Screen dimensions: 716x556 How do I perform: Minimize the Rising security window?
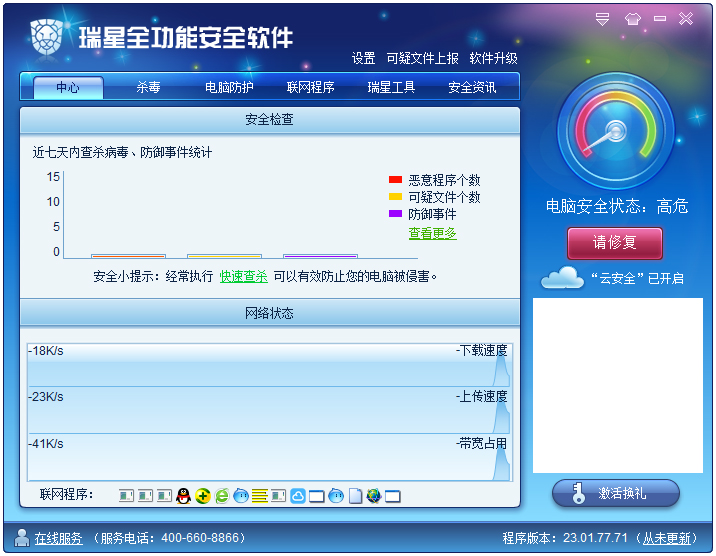coord(659,19)
